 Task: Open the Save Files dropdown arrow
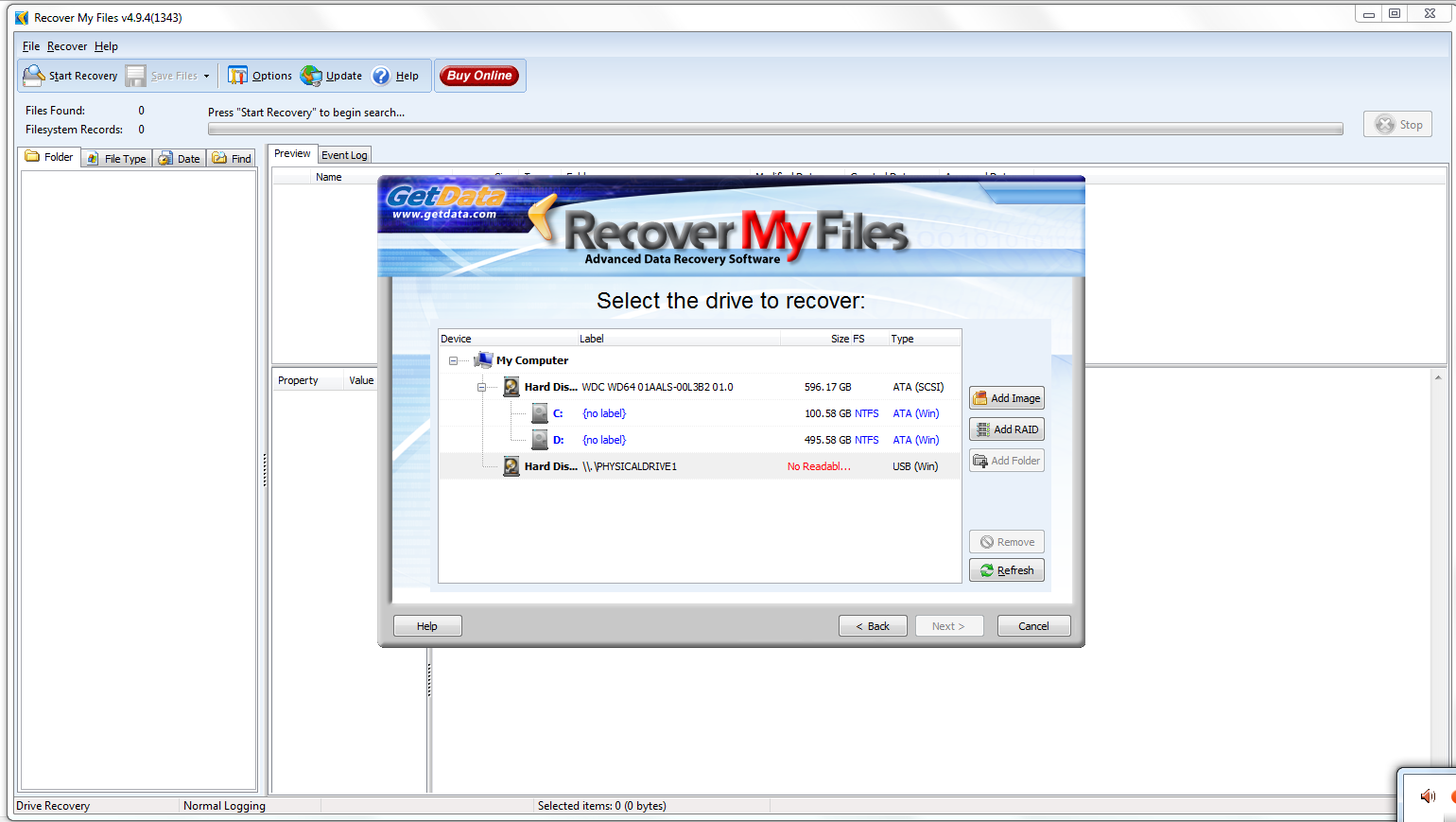[x=206, y=77]
